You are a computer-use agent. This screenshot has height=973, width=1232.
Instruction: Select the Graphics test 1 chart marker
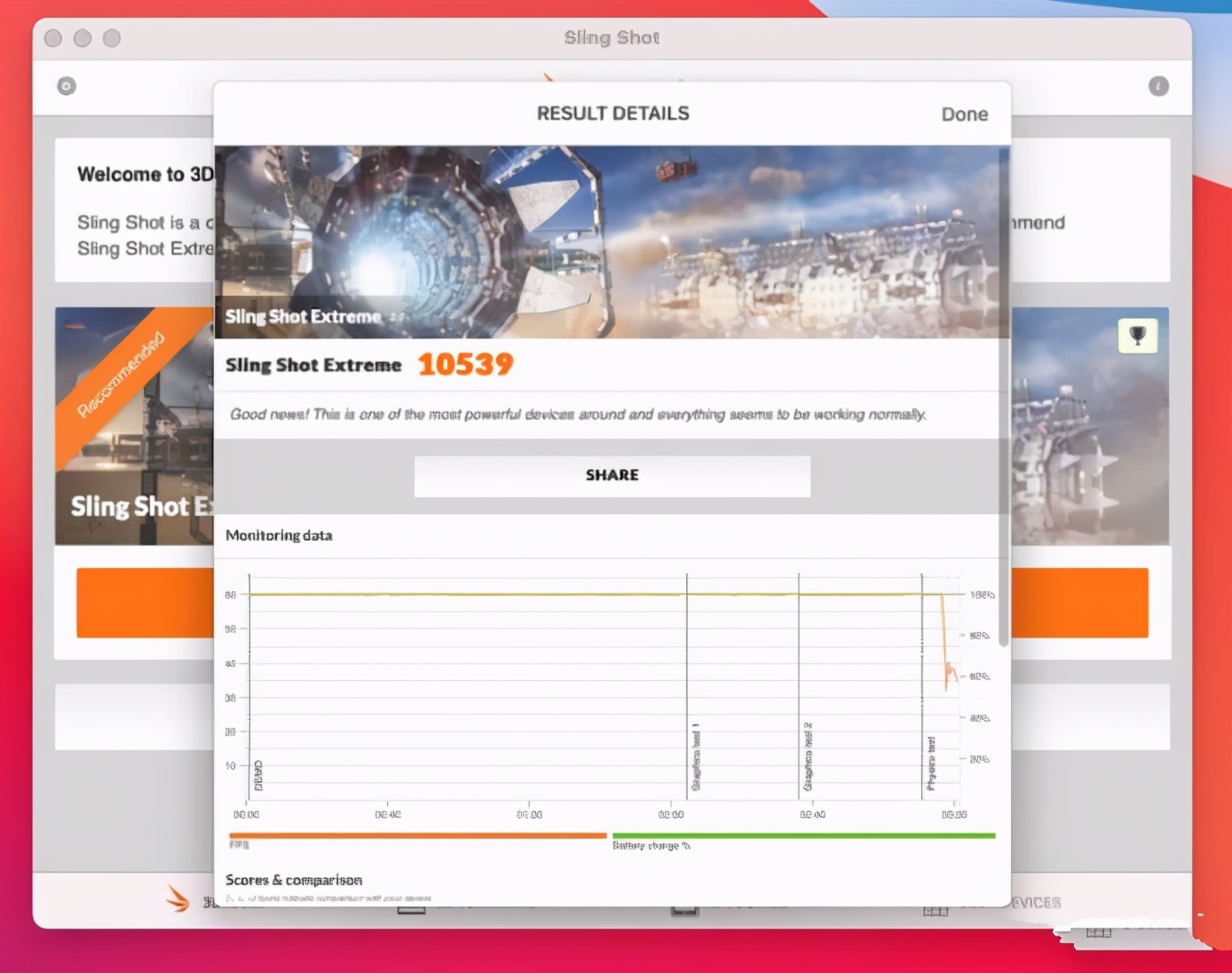(696, 756)
